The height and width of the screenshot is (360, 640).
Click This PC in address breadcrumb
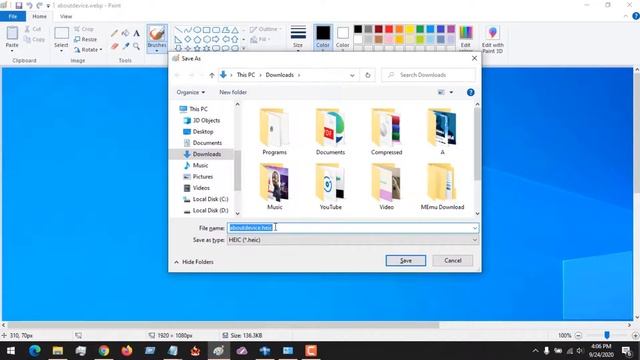tap(246, 75)
